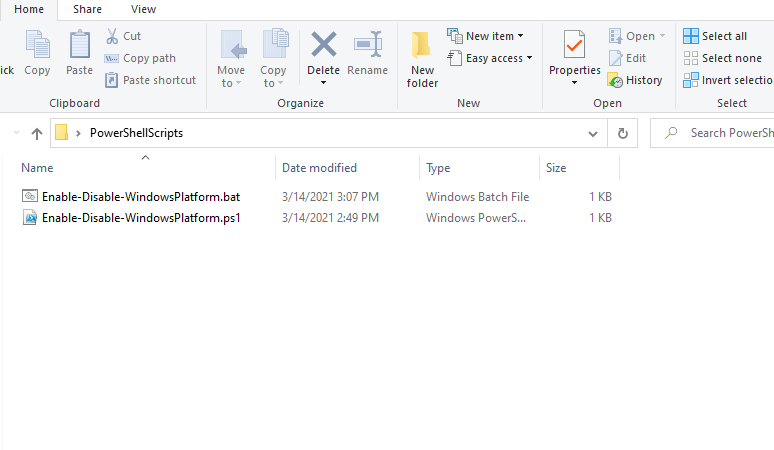Click the folder icon in address bar

pyautogui.click(x=61, y=133)
